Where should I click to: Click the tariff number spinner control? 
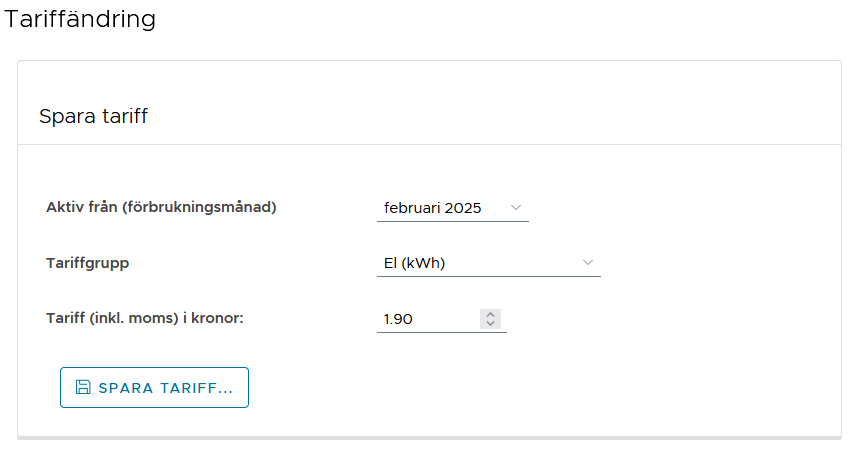click(x=490, y=319)
